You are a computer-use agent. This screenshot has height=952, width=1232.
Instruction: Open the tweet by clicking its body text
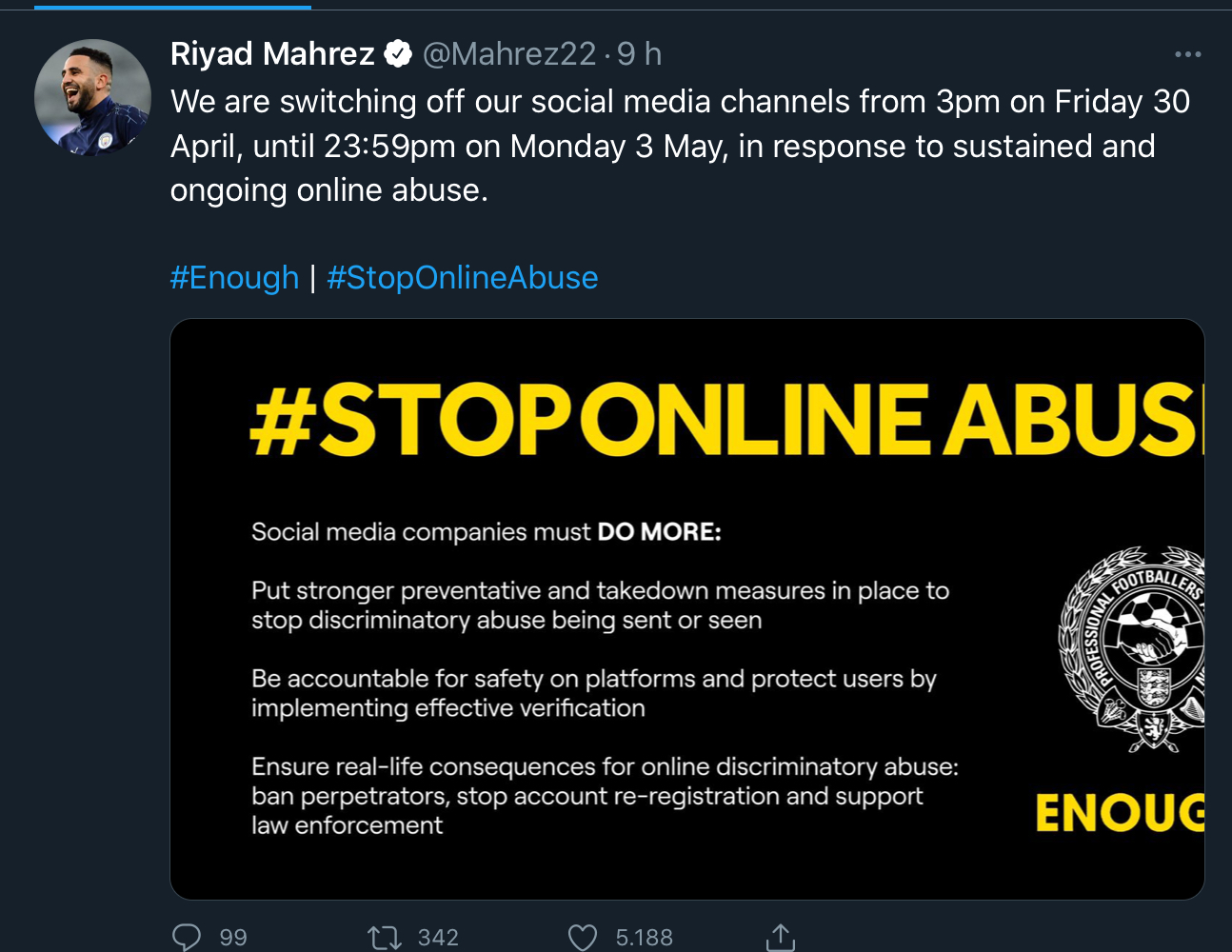point(666,146)
